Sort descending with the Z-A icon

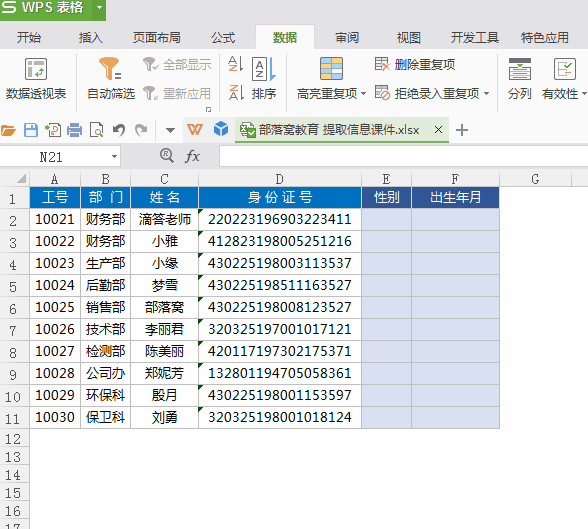[236, 92]
